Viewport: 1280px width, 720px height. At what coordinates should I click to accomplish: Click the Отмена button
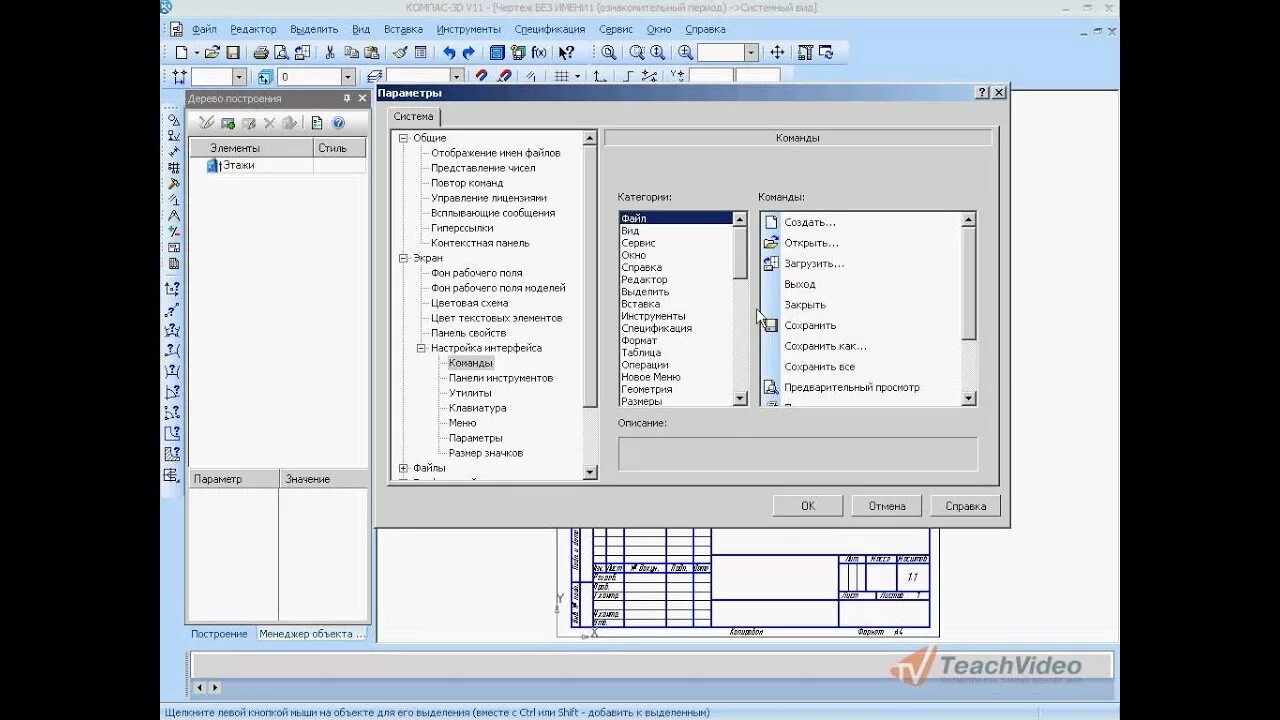(x=886, y=506)
